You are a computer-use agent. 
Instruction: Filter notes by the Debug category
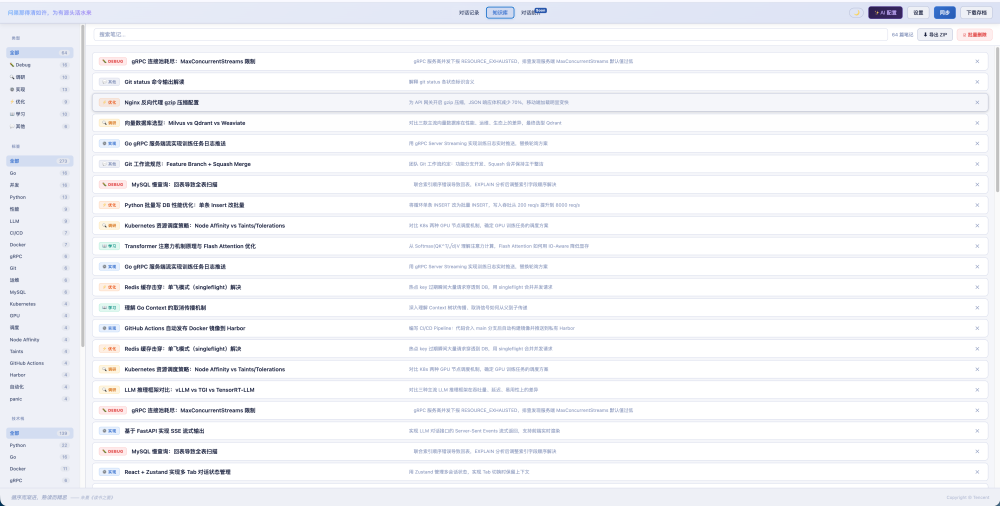tap(40, 65)
